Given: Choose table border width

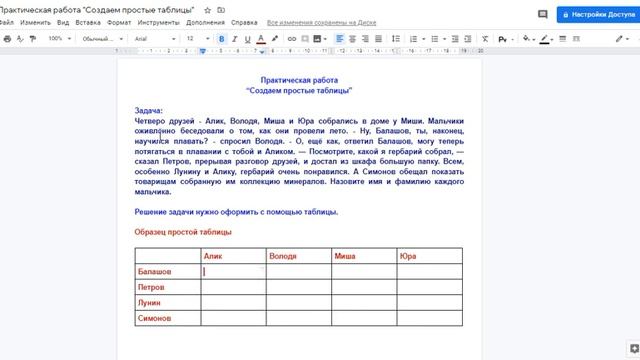Looking at the screenshot, I should point(563,39).
